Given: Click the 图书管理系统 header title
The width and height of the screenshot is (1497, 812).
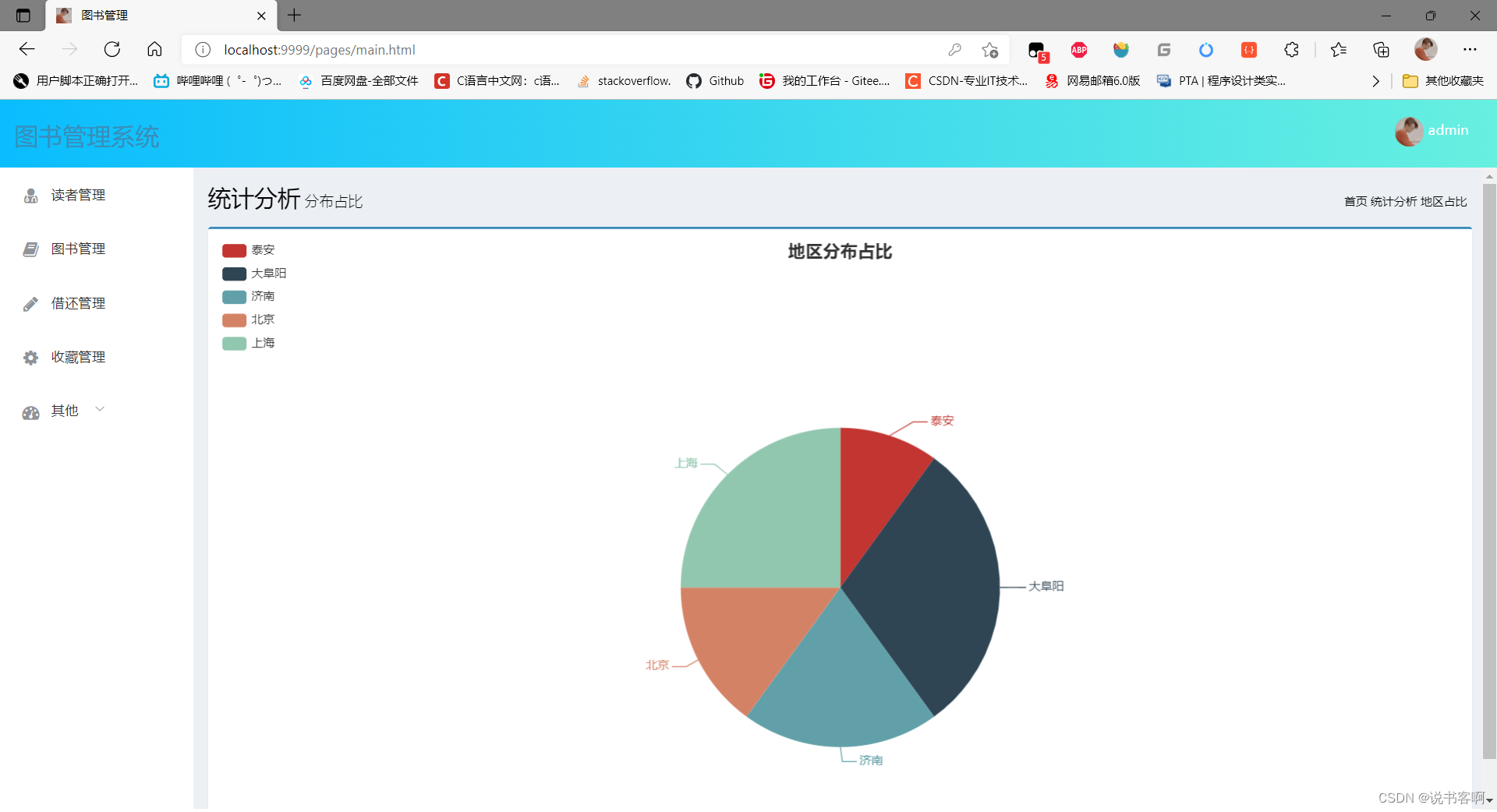Looking at the screenshot, I should pyautogui.click(x=87, y=137).
